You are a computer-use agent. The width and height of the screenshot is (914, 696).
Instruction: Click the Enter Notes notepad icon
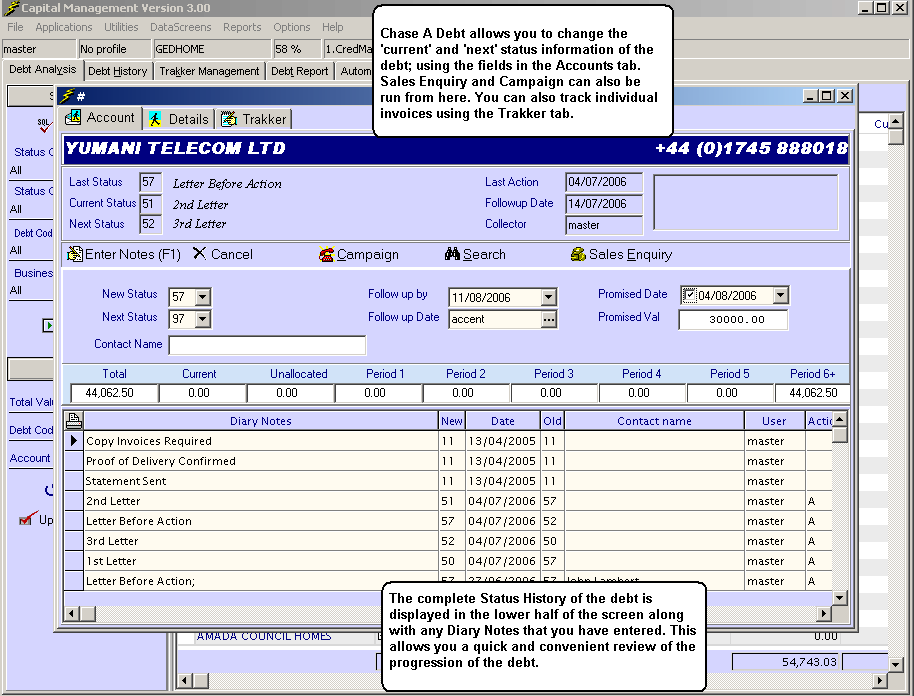tap(74, 254)
